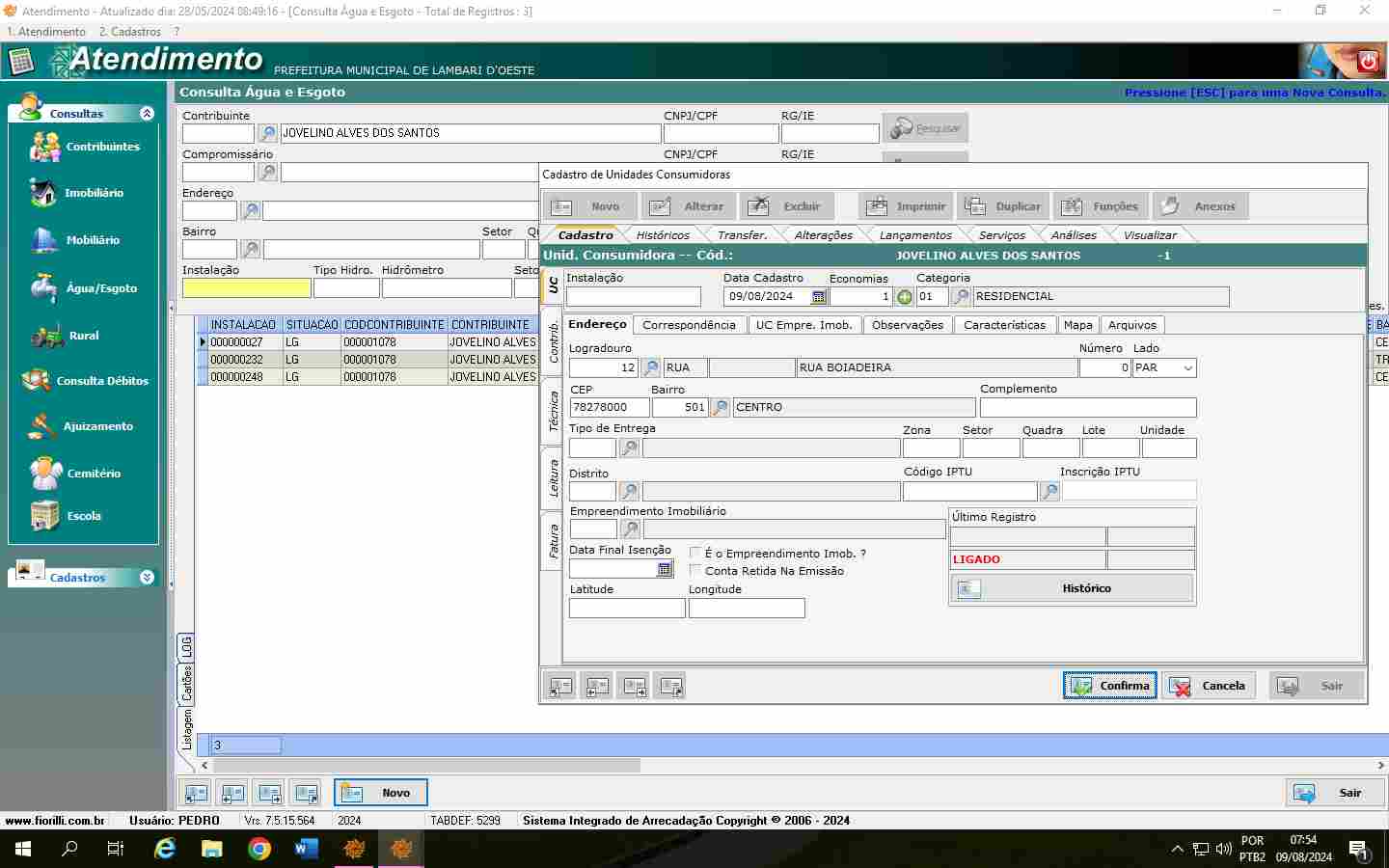Open the Lado dropdown showing PAR
Viewport: 1389px width, 868px height.
(1187, 367)
